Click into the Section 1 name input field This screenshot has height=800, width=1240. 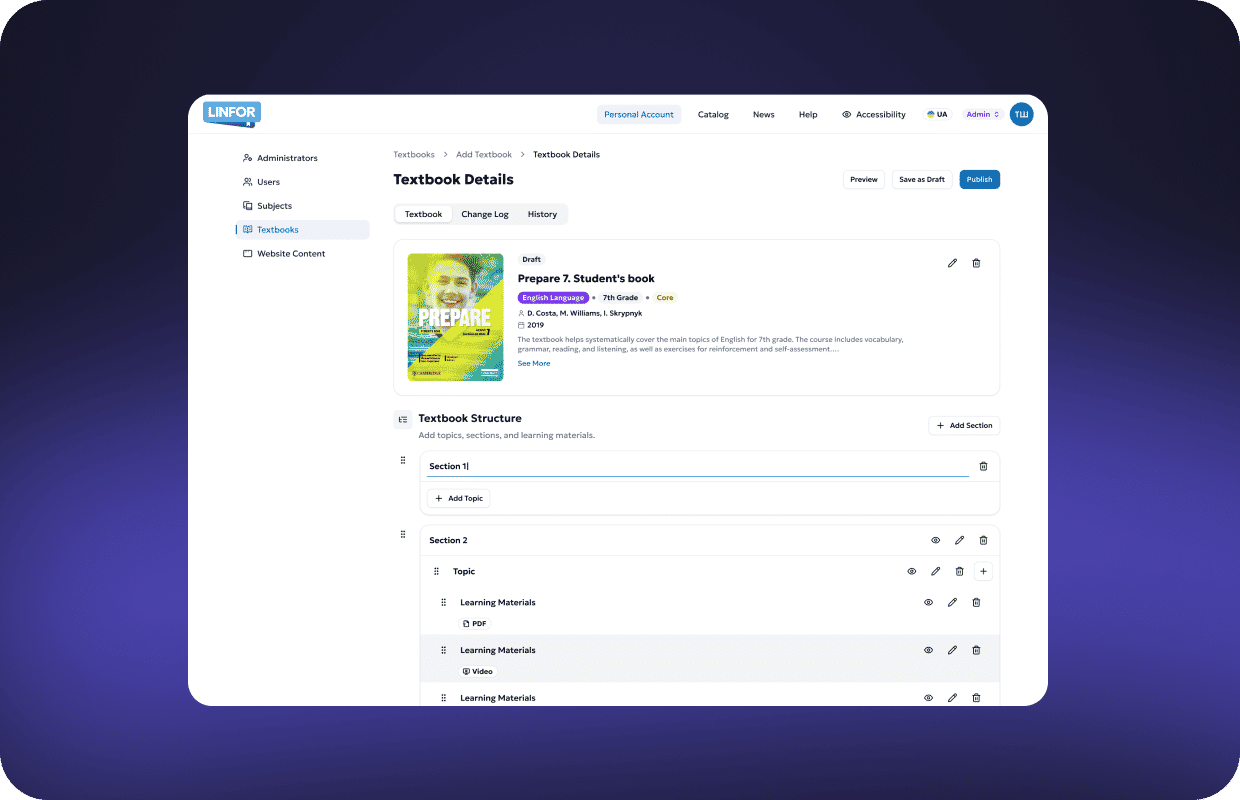698,467
